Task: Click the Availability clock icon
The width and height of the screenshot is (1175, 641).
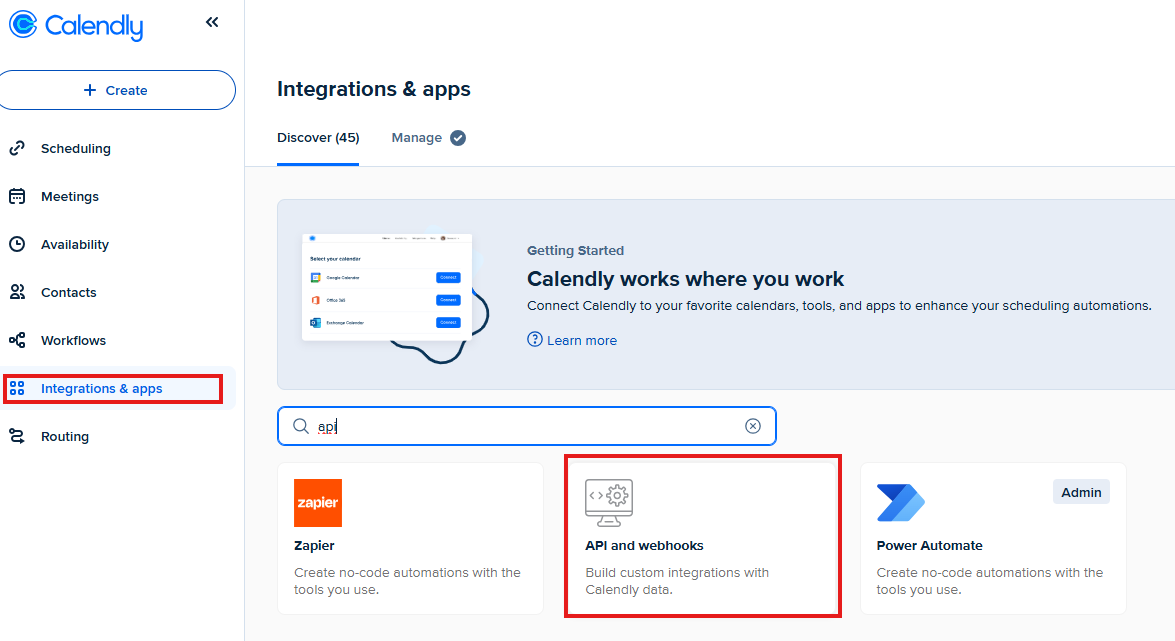Action: click(17, 244)
